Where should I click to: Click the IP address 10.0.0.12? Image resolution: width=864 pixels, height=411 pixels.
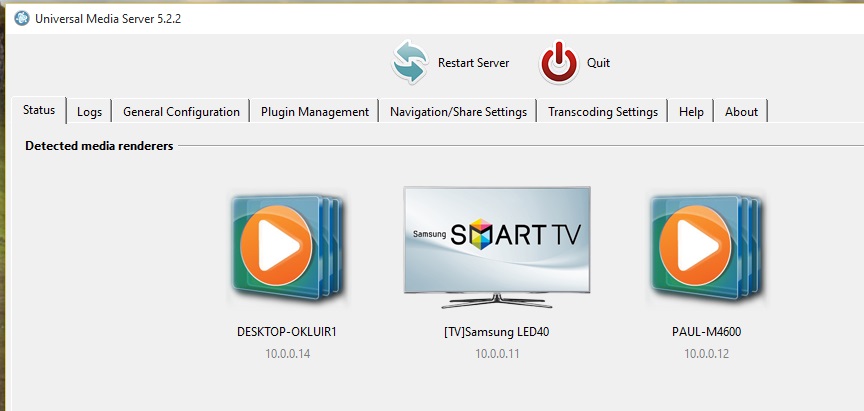pyautogui.click(x=706, y=354)
